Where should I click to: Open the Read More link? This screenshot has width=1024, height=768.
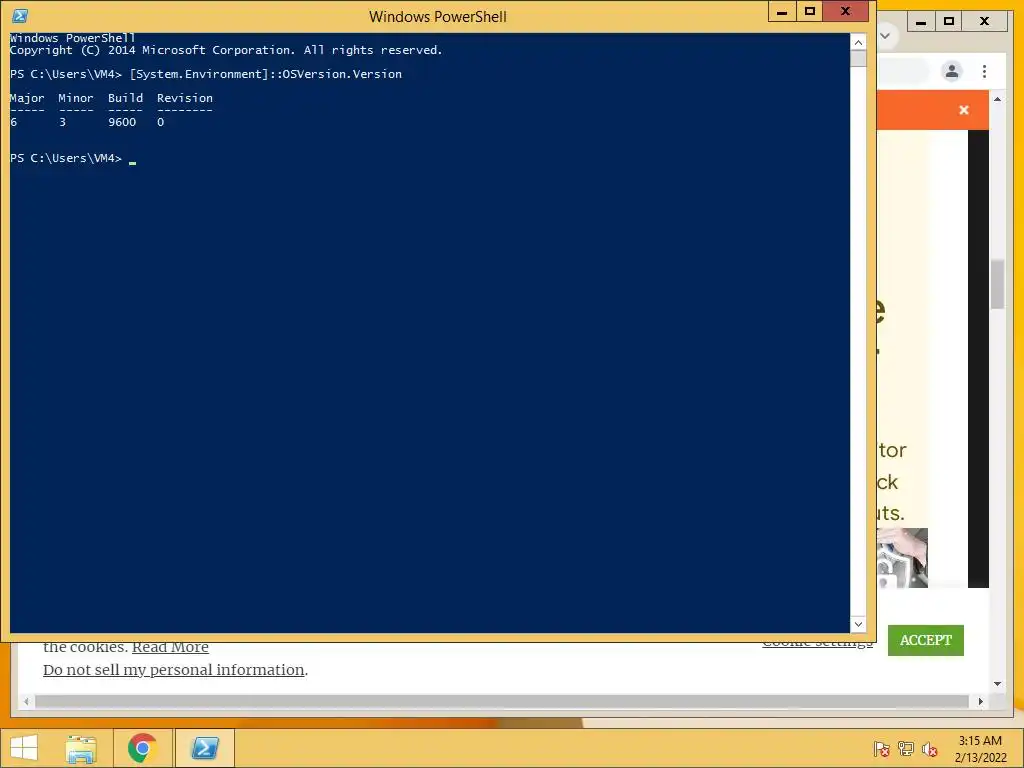pos(170,647)
